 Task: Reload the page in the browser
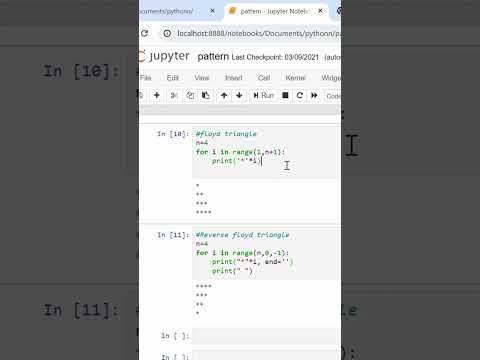coord(145,33)
